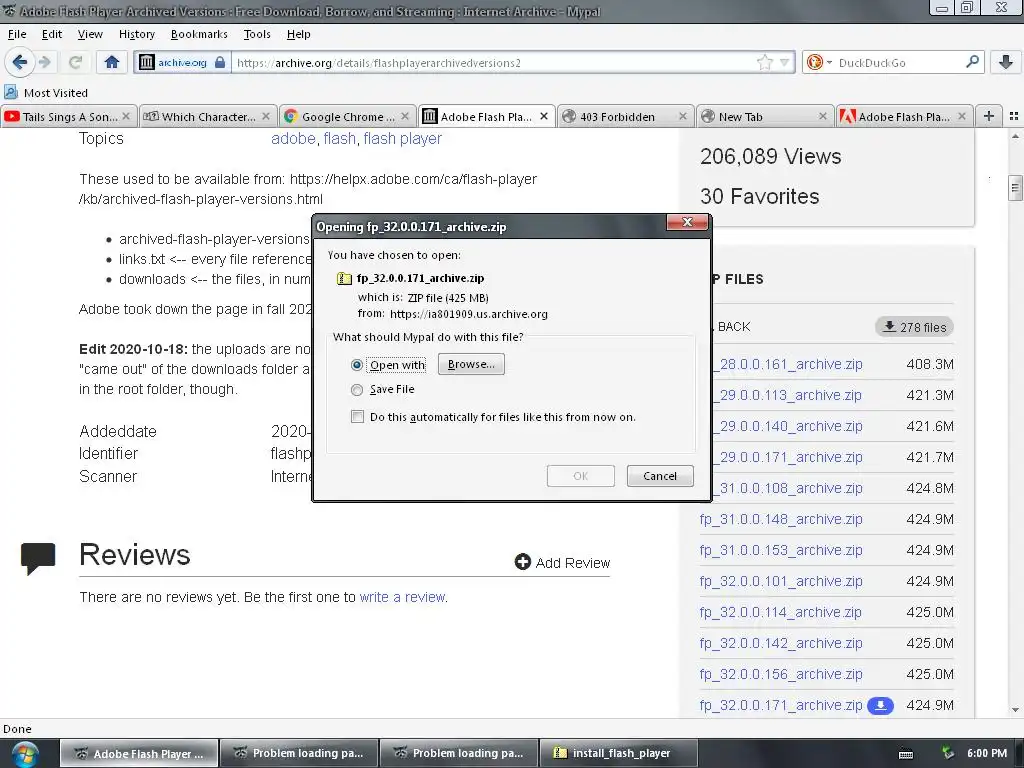
Task: Close the Which Character tab
Action: [266, 116]
